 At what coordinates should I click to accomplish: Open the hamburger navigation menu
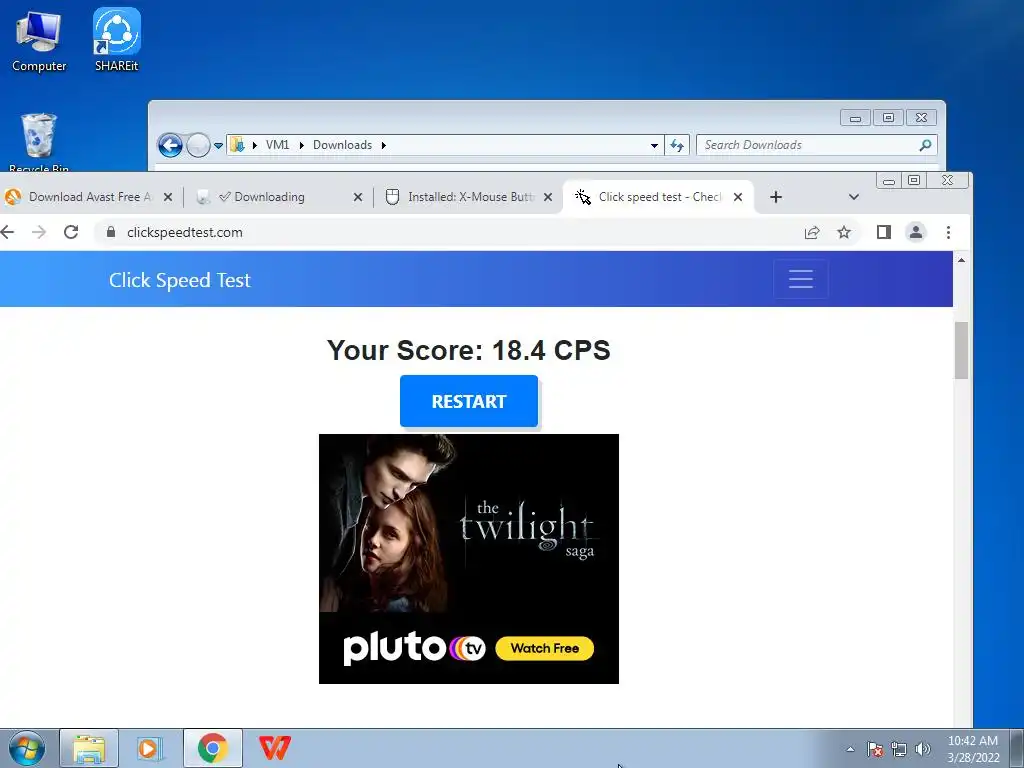pyautogui.click(x=801, y=279)
